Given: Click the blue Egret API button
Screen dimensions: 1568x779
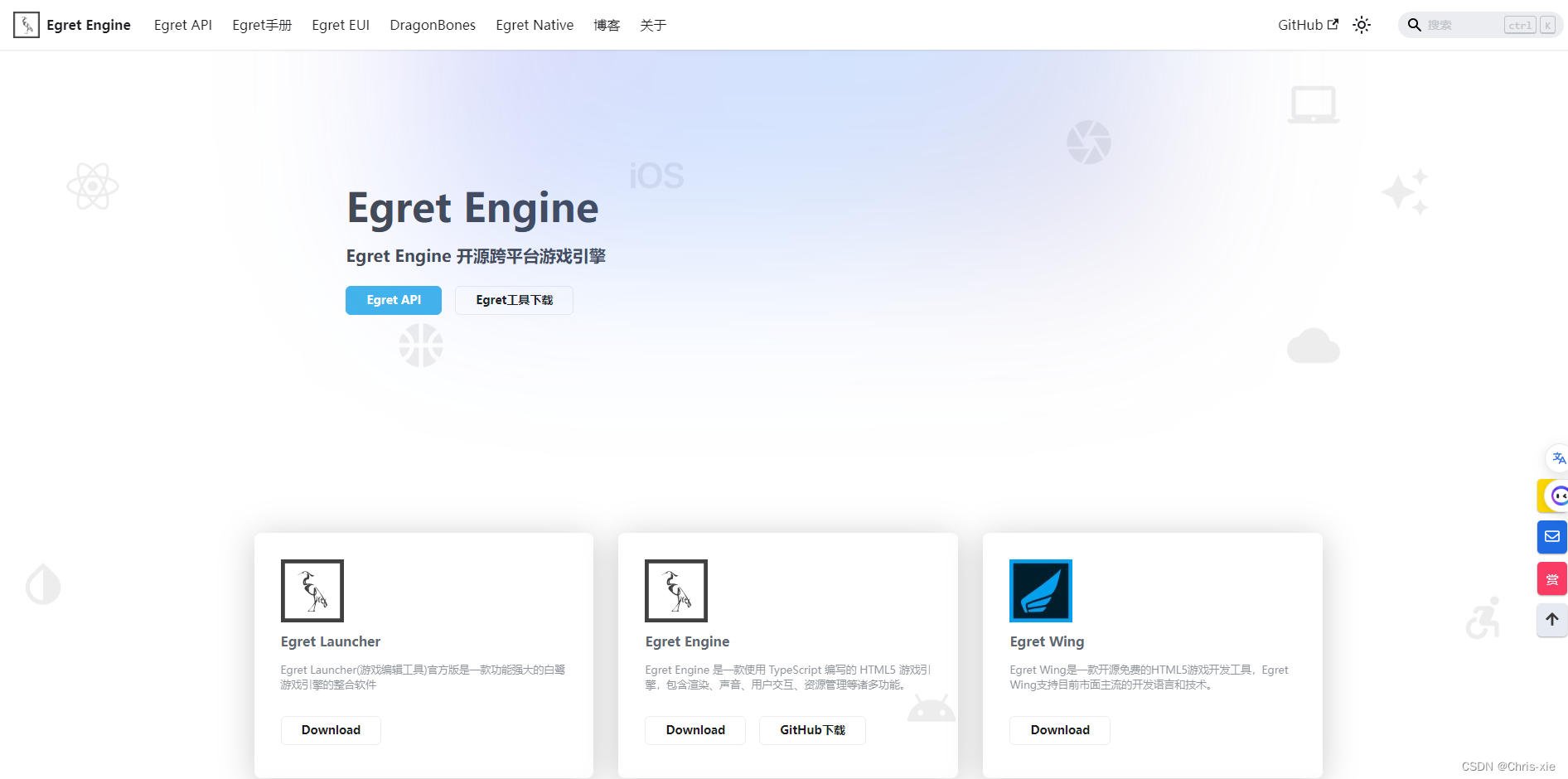Looking at the screenshot, I should (394, 300).
